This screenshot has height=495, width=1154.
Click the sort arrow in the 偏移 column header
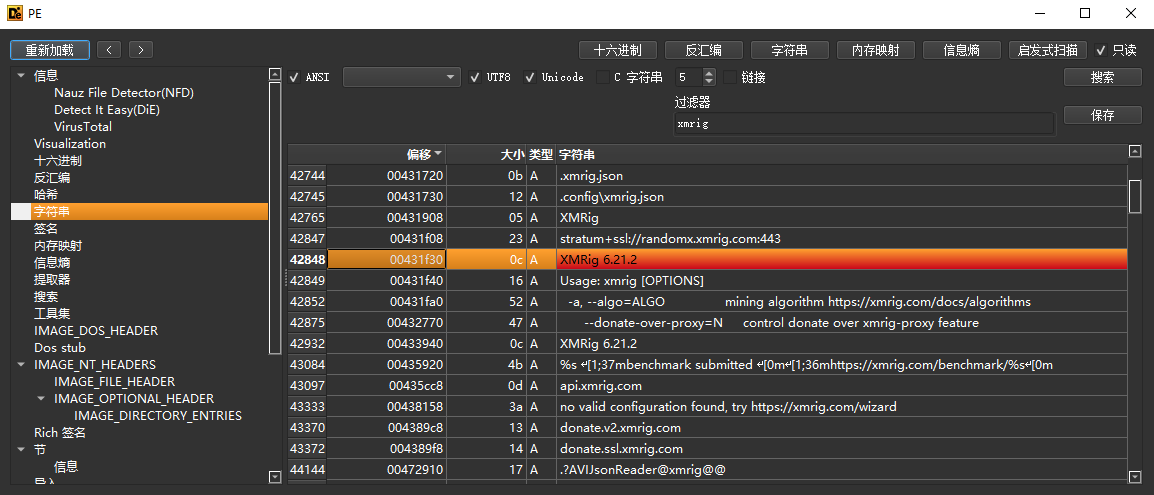438,154
